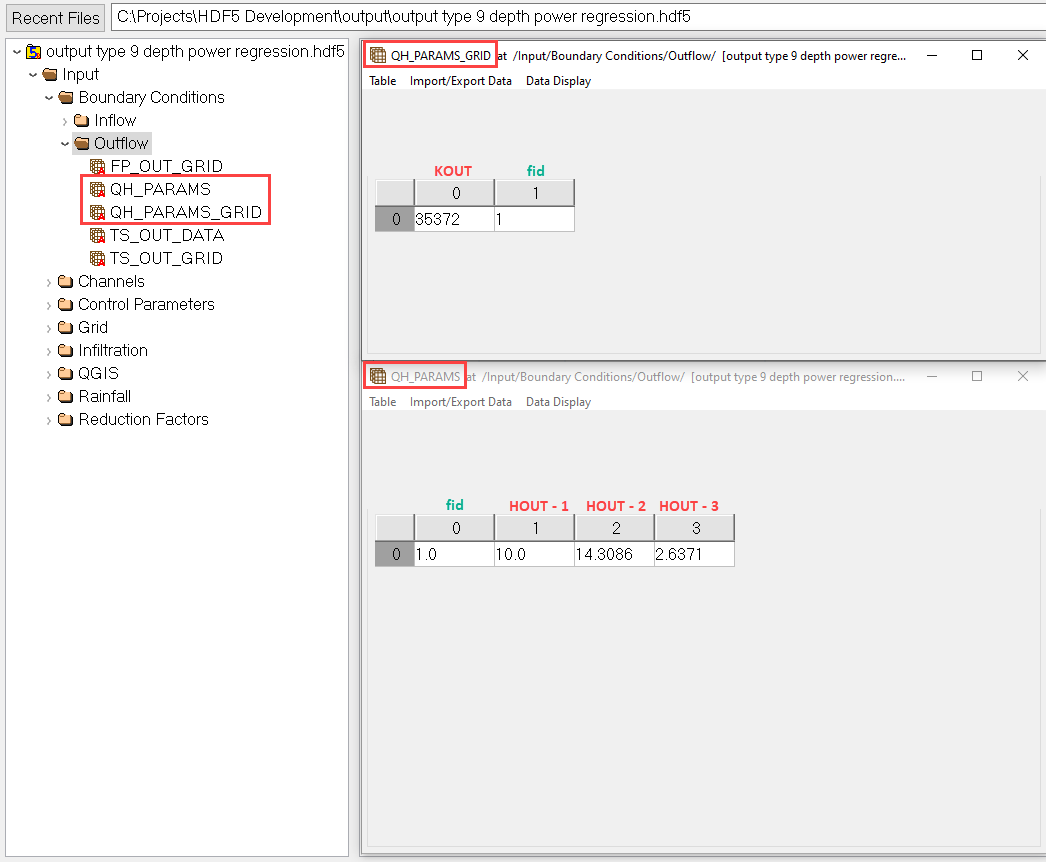Click the QH_PARAMS dataset icon in tree
Viewport: 1046px width, 862px height.
pos(97,189)
